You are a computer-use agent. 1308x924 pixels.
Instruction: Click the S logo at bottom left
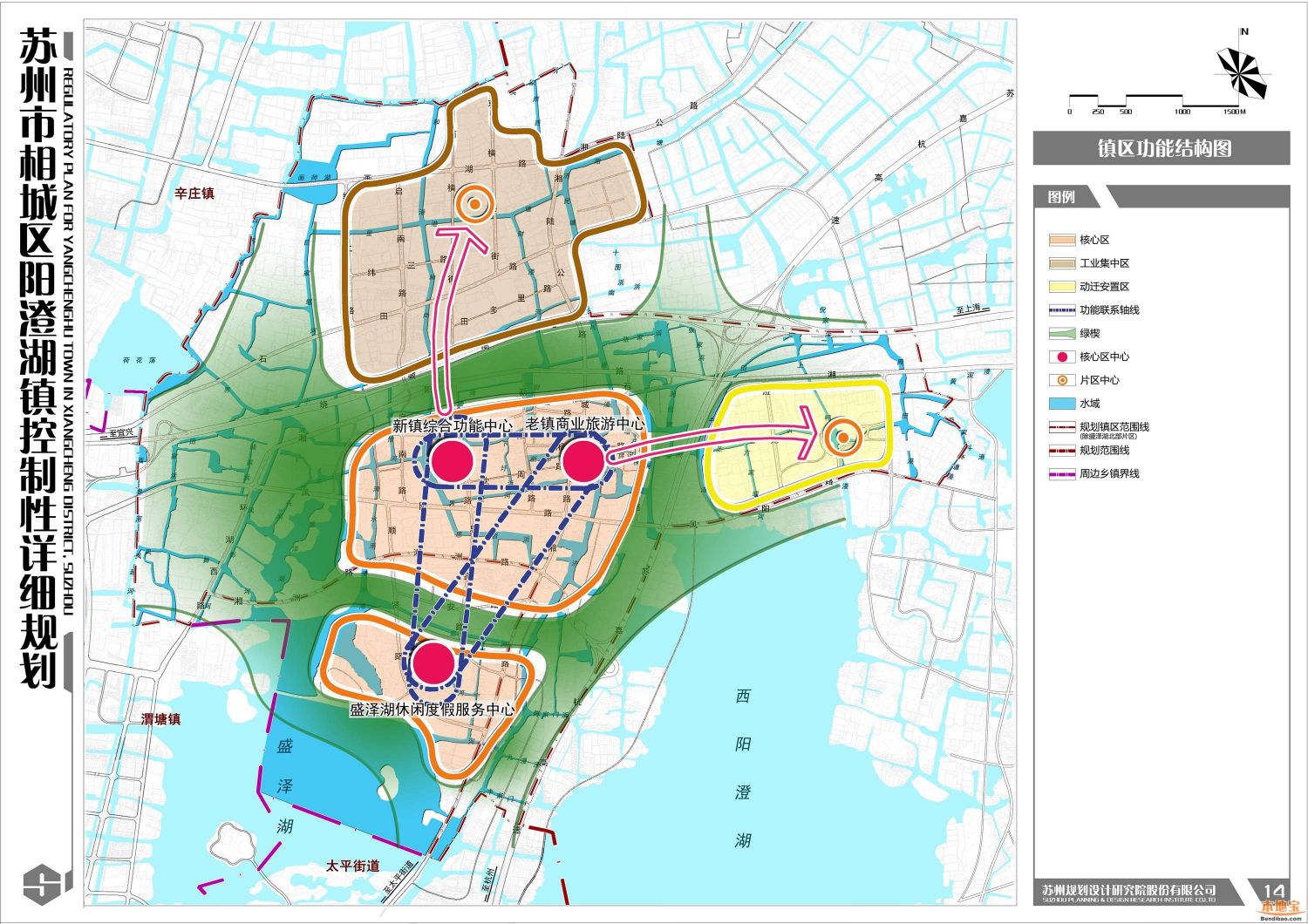[42, 885]
